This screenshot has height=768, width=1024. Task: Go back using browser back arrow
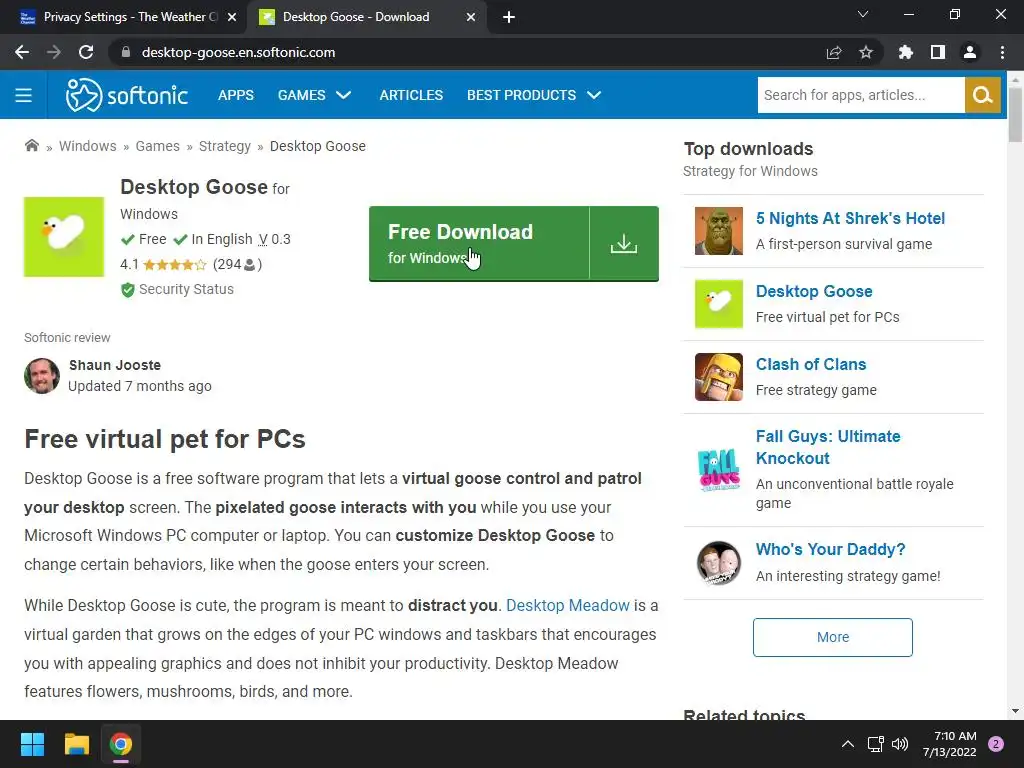coord(22,52)
